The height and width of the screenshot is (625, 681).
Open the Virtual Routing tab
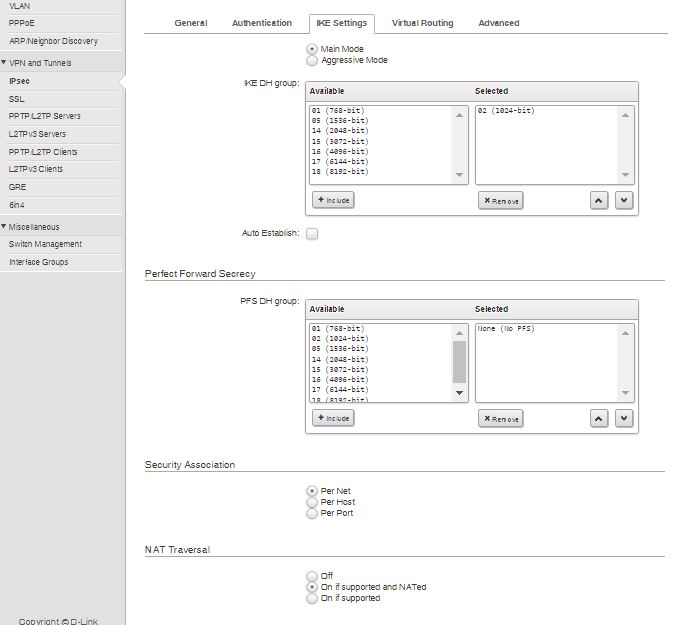pyautogui.click(x=422, y=23)
